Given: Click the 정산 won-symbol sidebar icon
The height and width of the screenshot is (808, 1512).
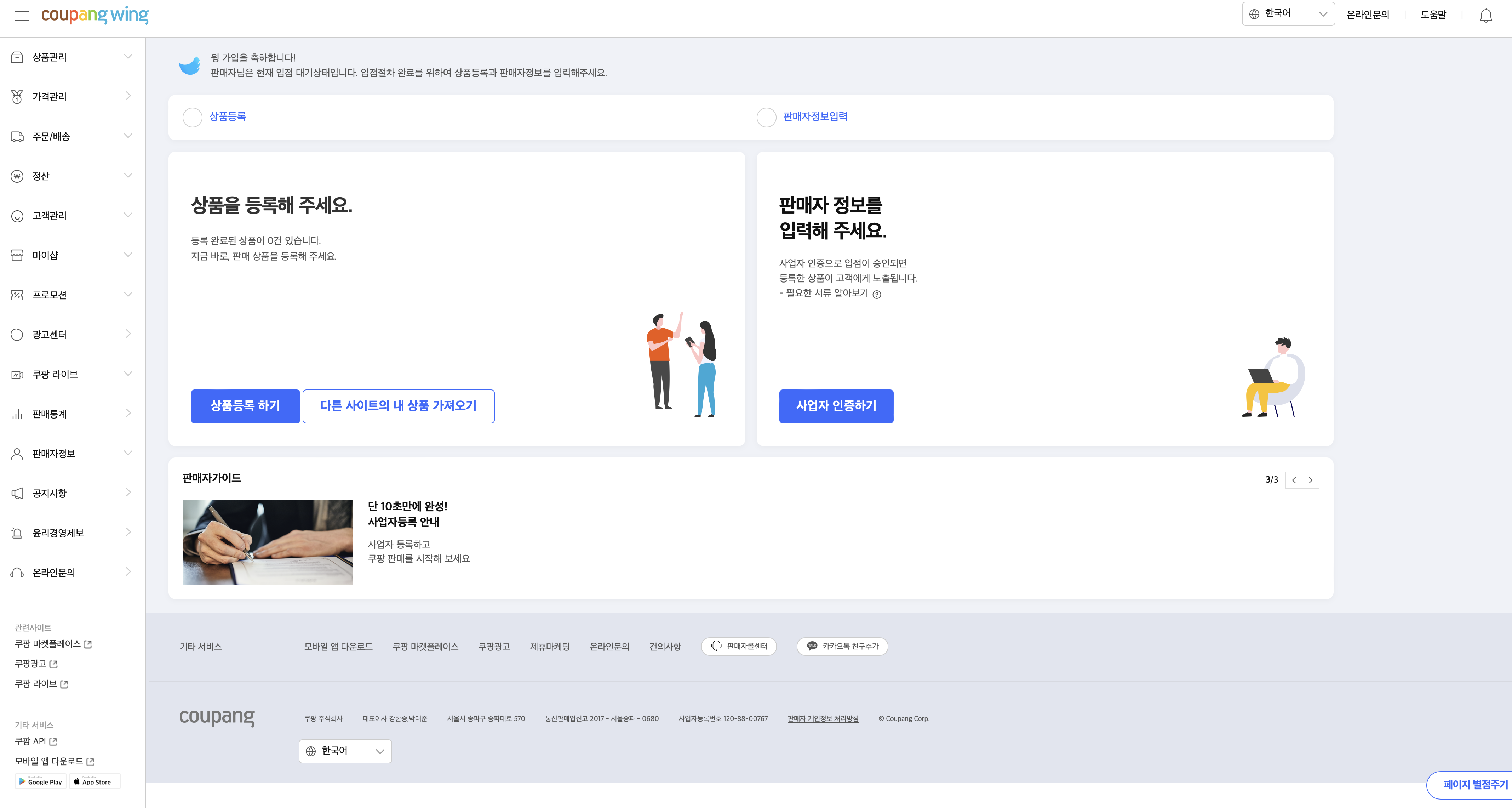Looking at the screenshot, I should click(x=17, y=176).
